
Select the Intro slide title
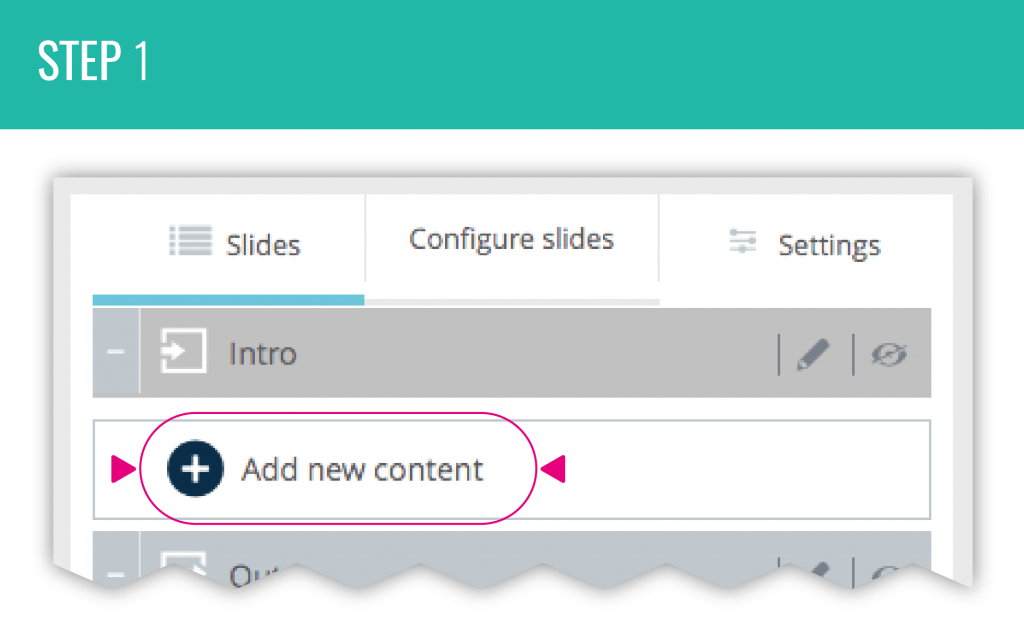tap(262, 354)
